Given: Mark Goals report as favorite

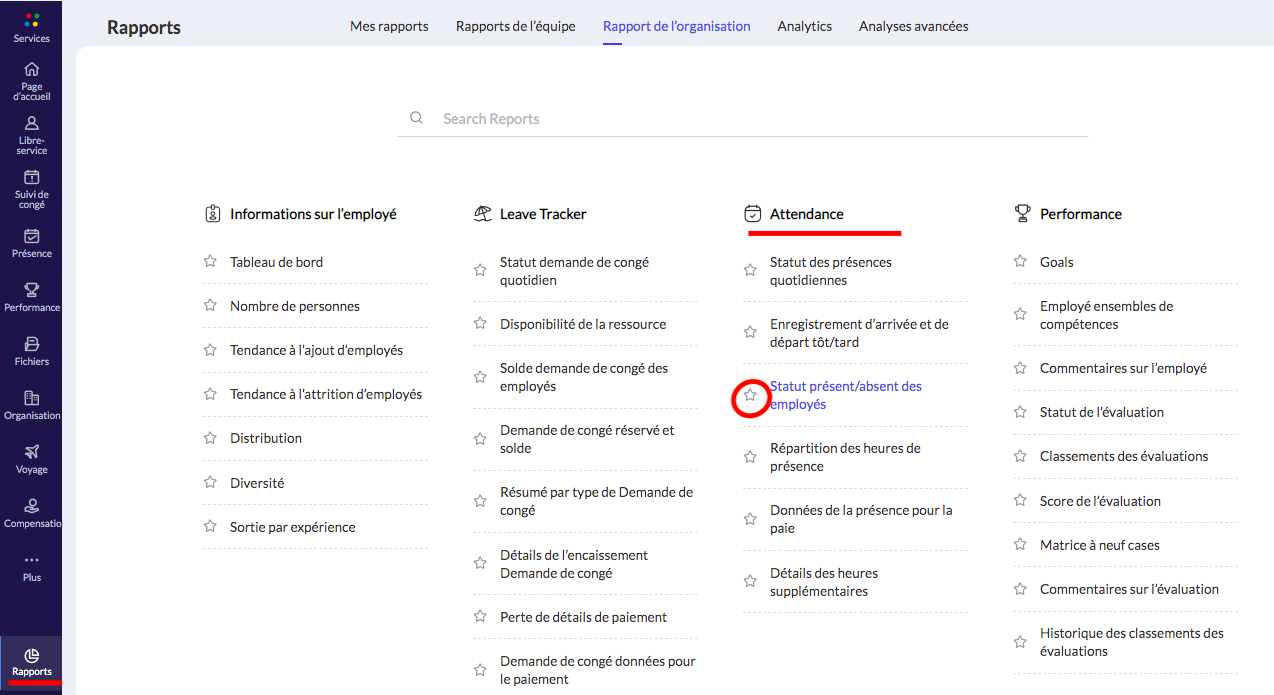Looking at the screenshot, I should tap(1020, 261).
